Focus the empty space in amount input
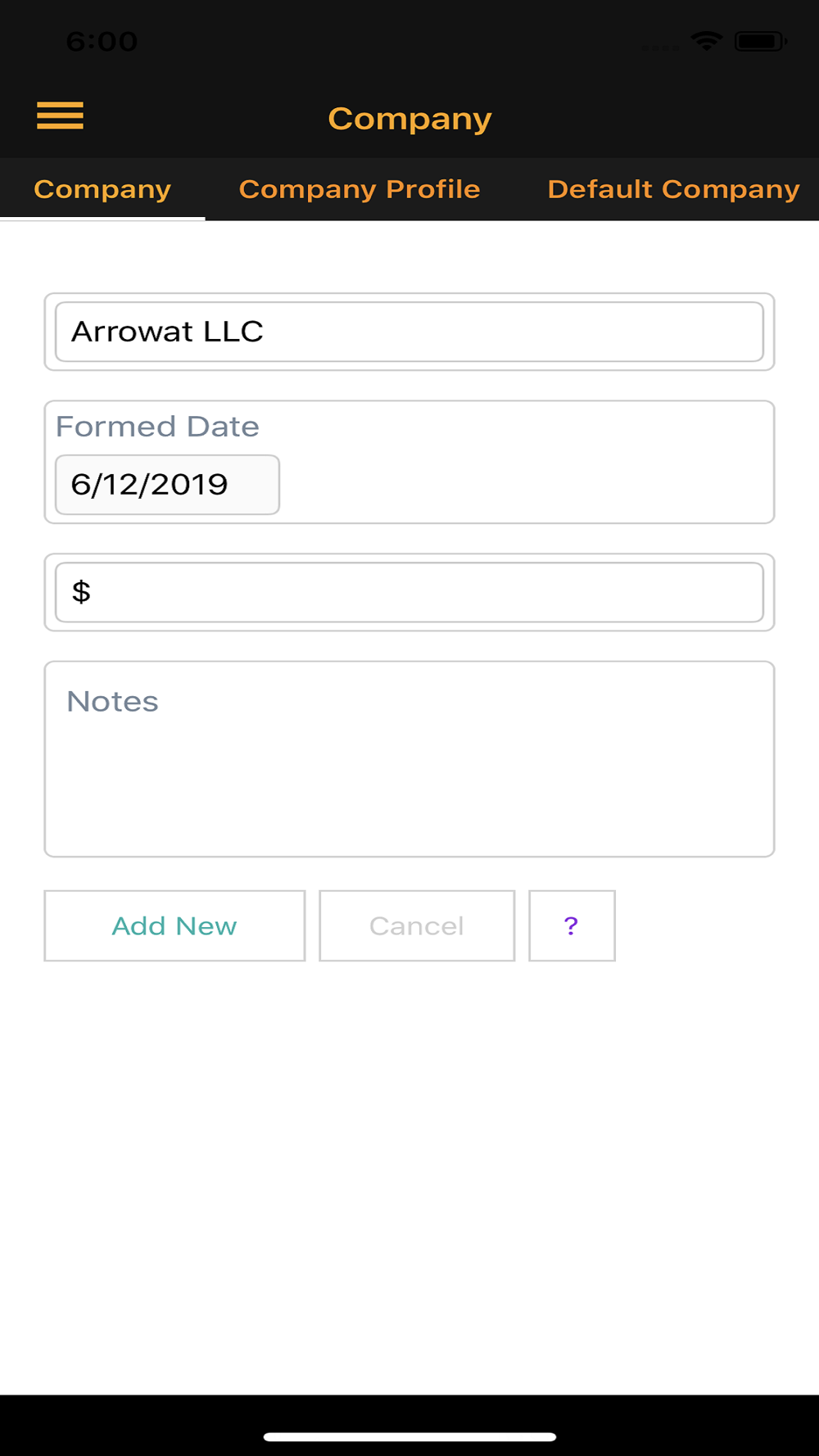 (x=426, y=592)
